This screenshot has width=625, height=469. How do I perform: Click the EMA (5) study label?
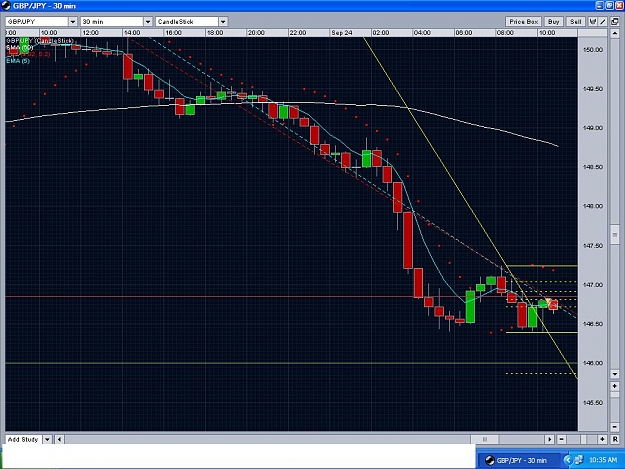coord(18,61)
